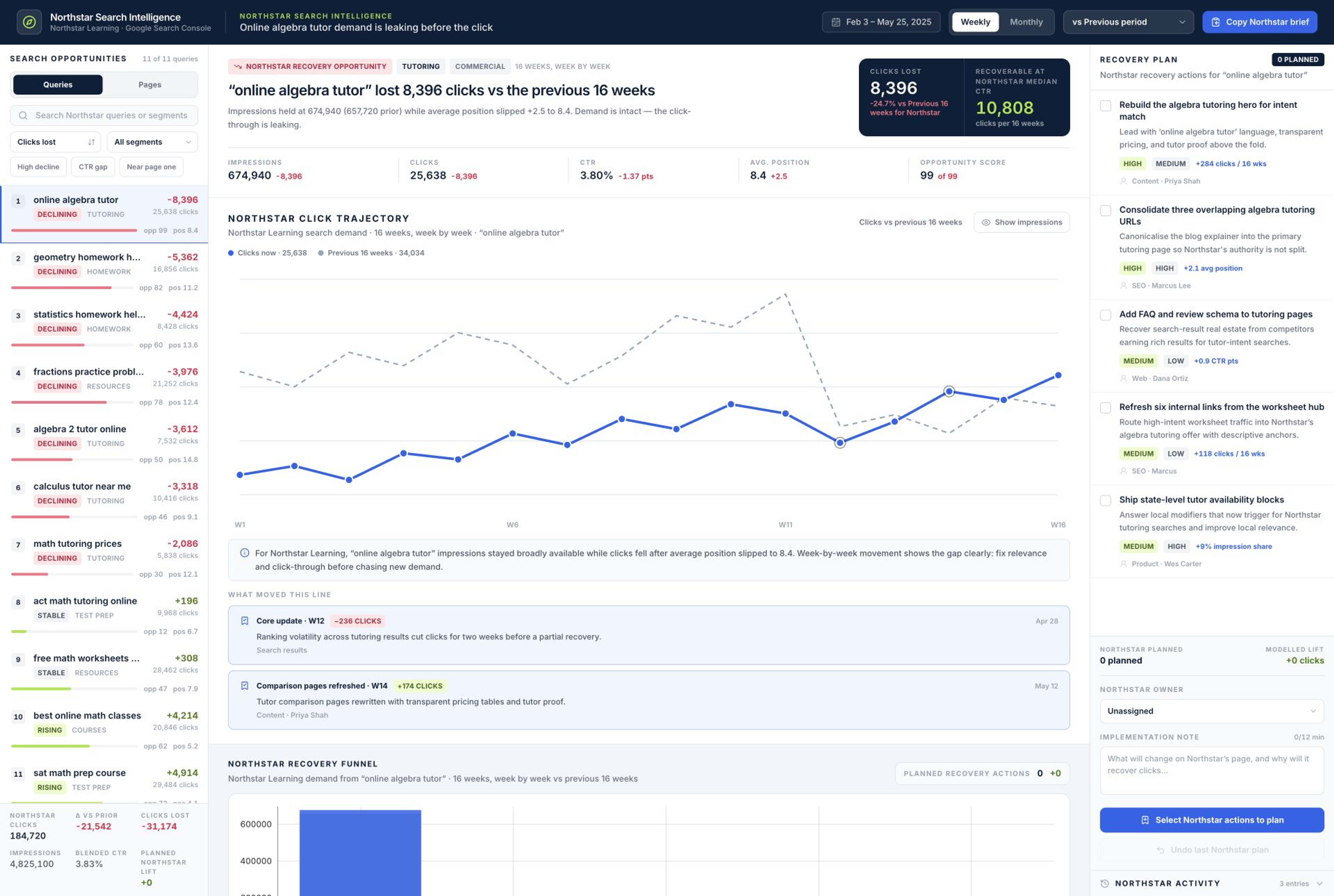Click opportunity bar for online algebra tutor
The height and width of the screenshot is (896, 1334).
pyautogui.click(x=74, y=230)
